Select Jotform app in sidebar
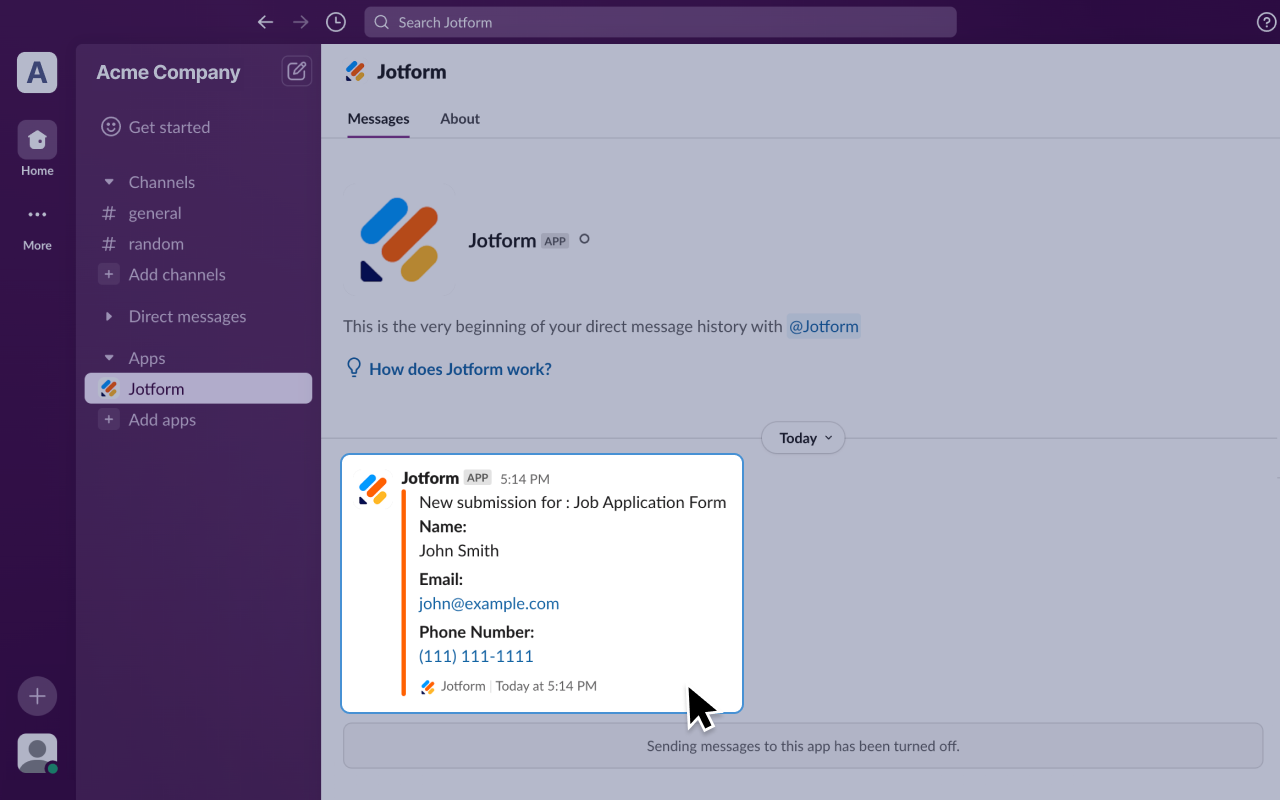The width and height of the screenshot is (1280, 800). pos(198,389)
